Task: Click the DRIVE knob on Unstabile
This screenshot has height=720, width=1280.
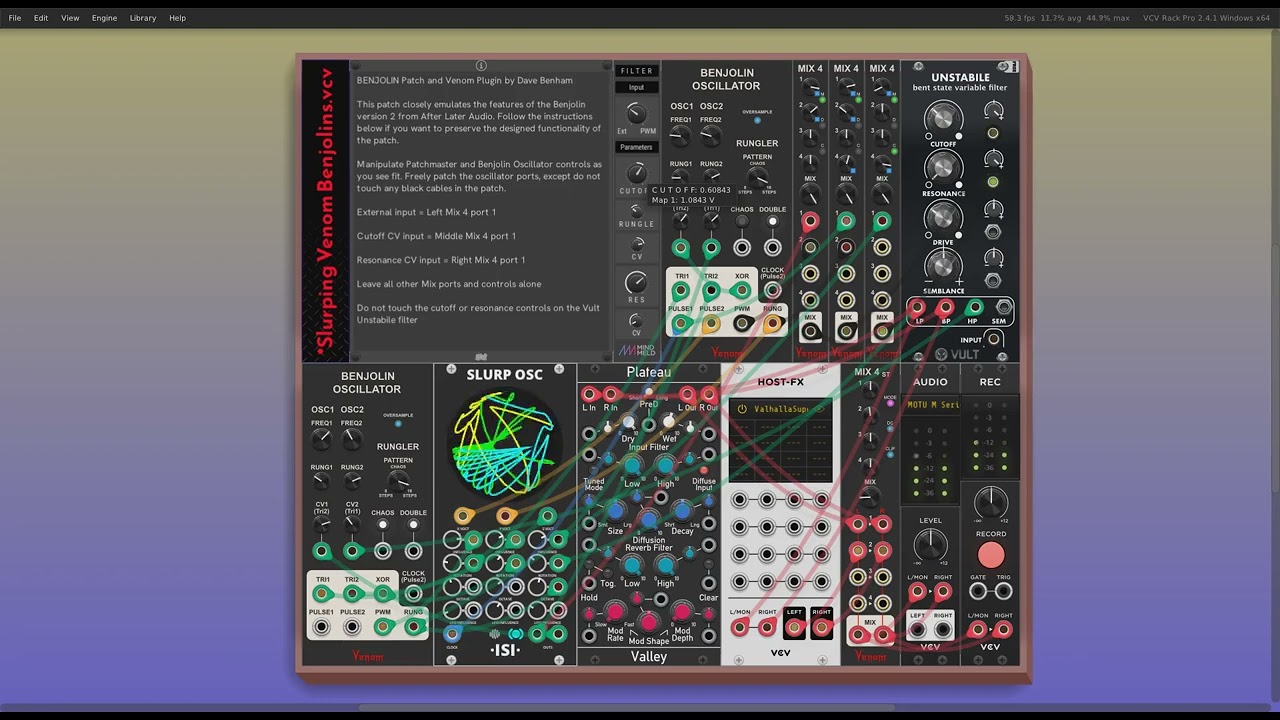Action: point(943,217)
